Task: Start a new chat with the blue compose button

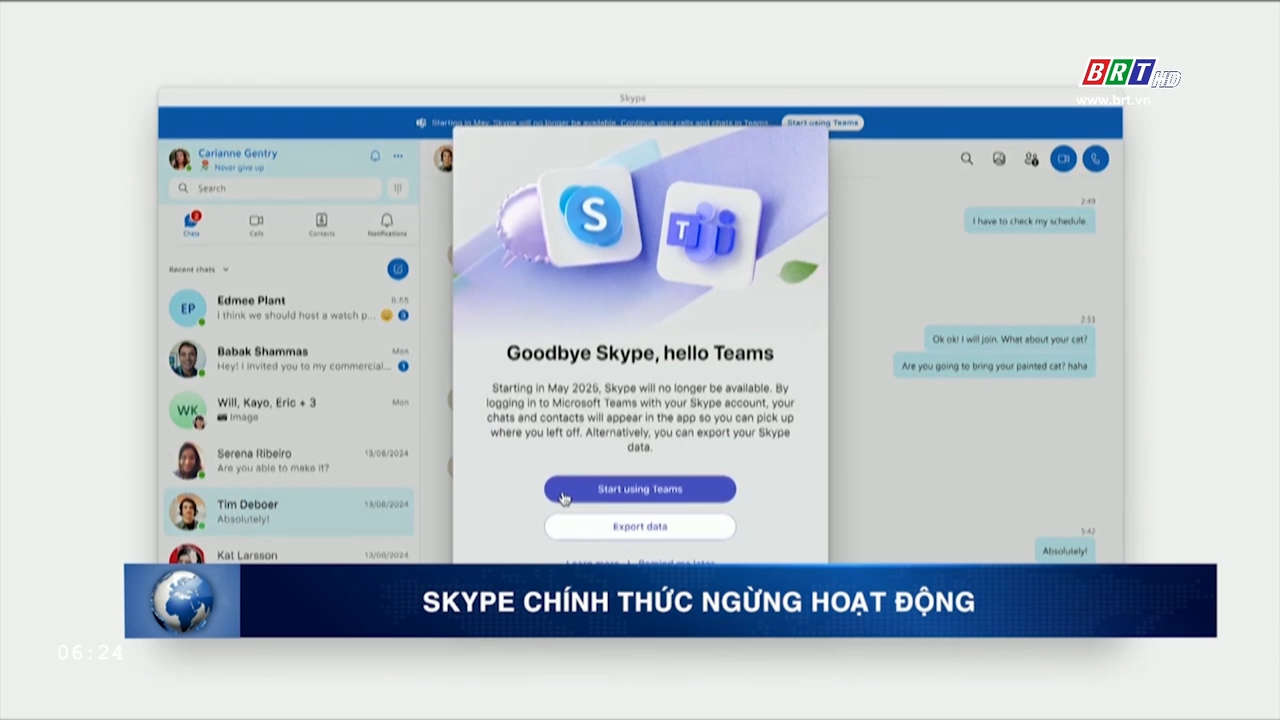Action: tap(398, 269)
